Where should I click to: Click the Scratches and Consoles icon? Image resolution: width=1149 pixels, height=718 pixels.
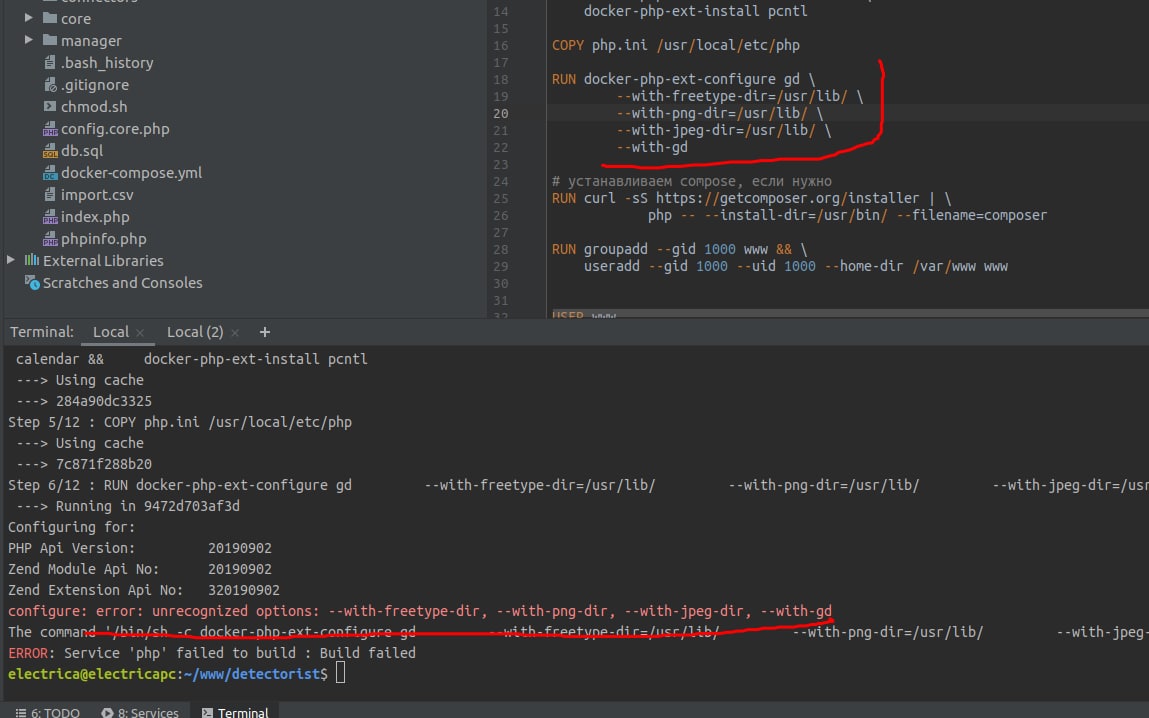click(32, 282)
